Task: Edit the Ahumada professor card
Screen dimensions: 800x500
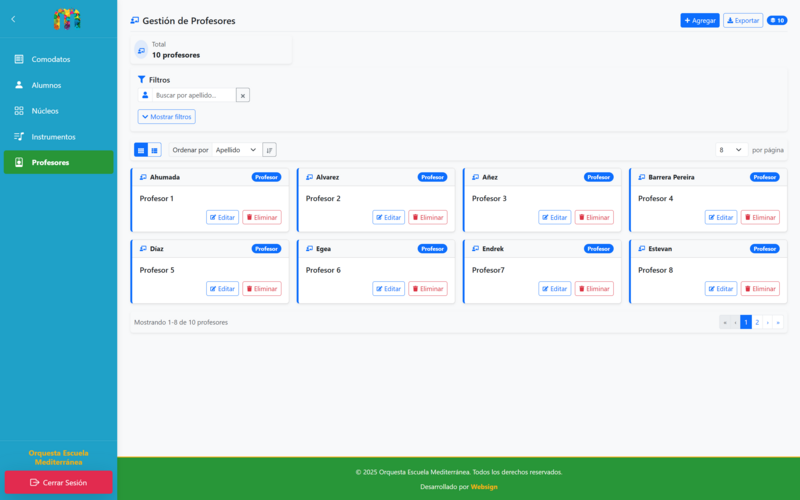Action: (x=222, y=217)
